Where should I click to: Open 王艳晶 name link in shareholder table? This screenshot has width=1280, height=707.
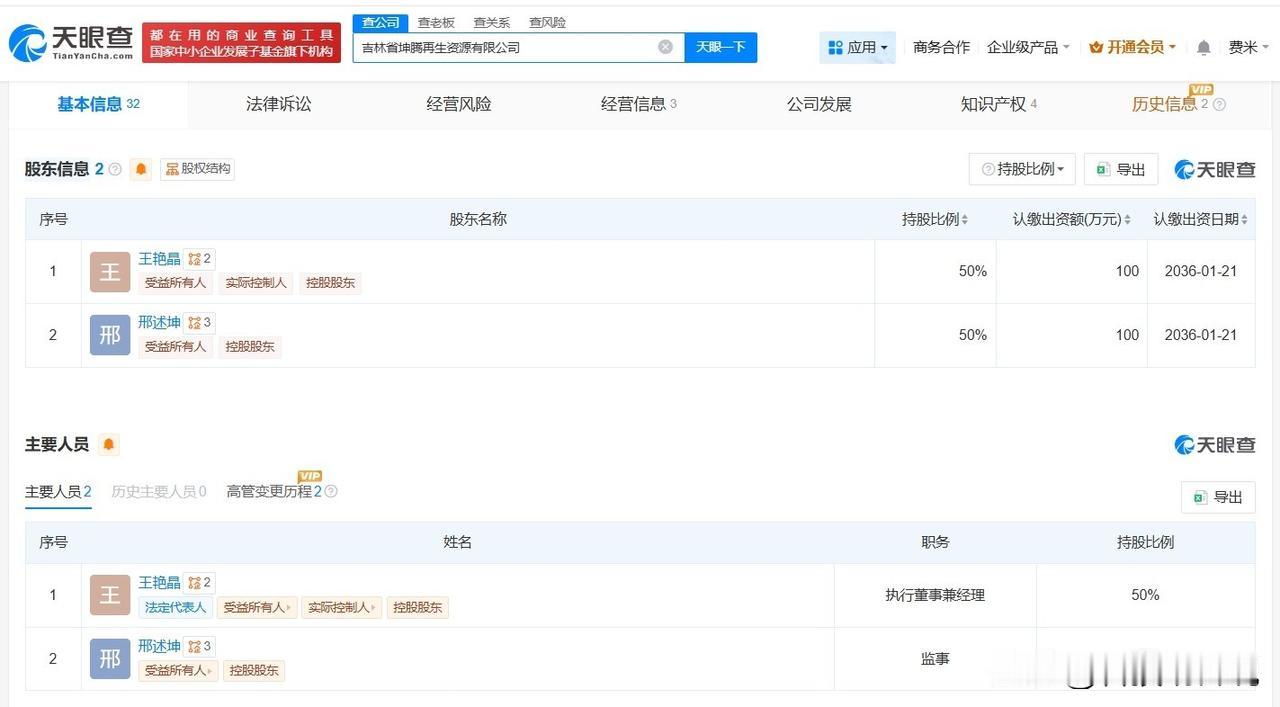[x=159, y=259]
